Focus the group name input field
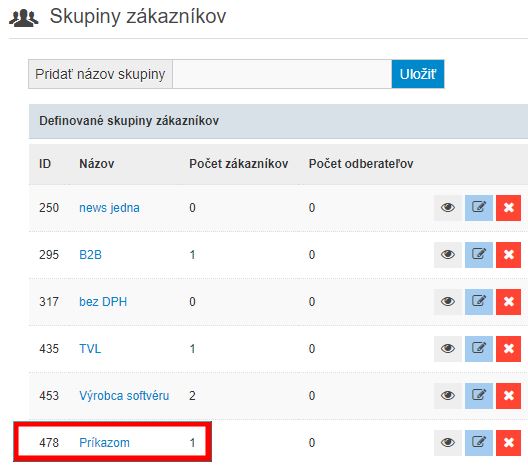Image resolution: width=528 pixels, height=468 pixels. click(282, 74)
